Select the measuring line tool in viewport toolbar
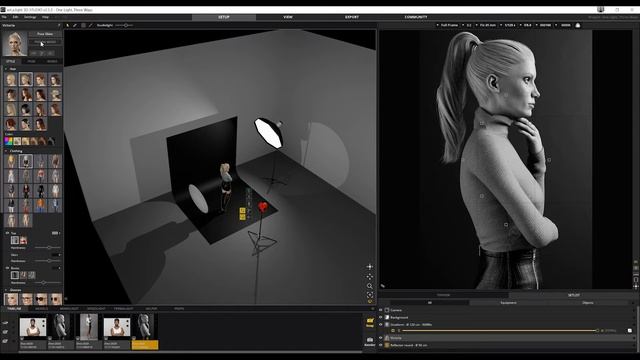Viewport: 640px width, 360px height. (x=91, y=25)
